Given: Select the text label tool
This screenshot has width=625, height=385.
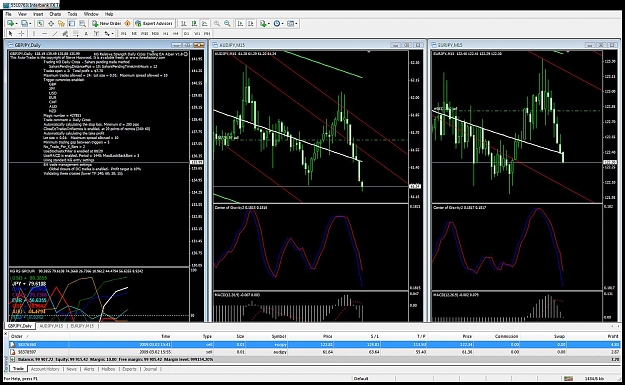Looking at the screenshot, I should click(x=96, y=33).
